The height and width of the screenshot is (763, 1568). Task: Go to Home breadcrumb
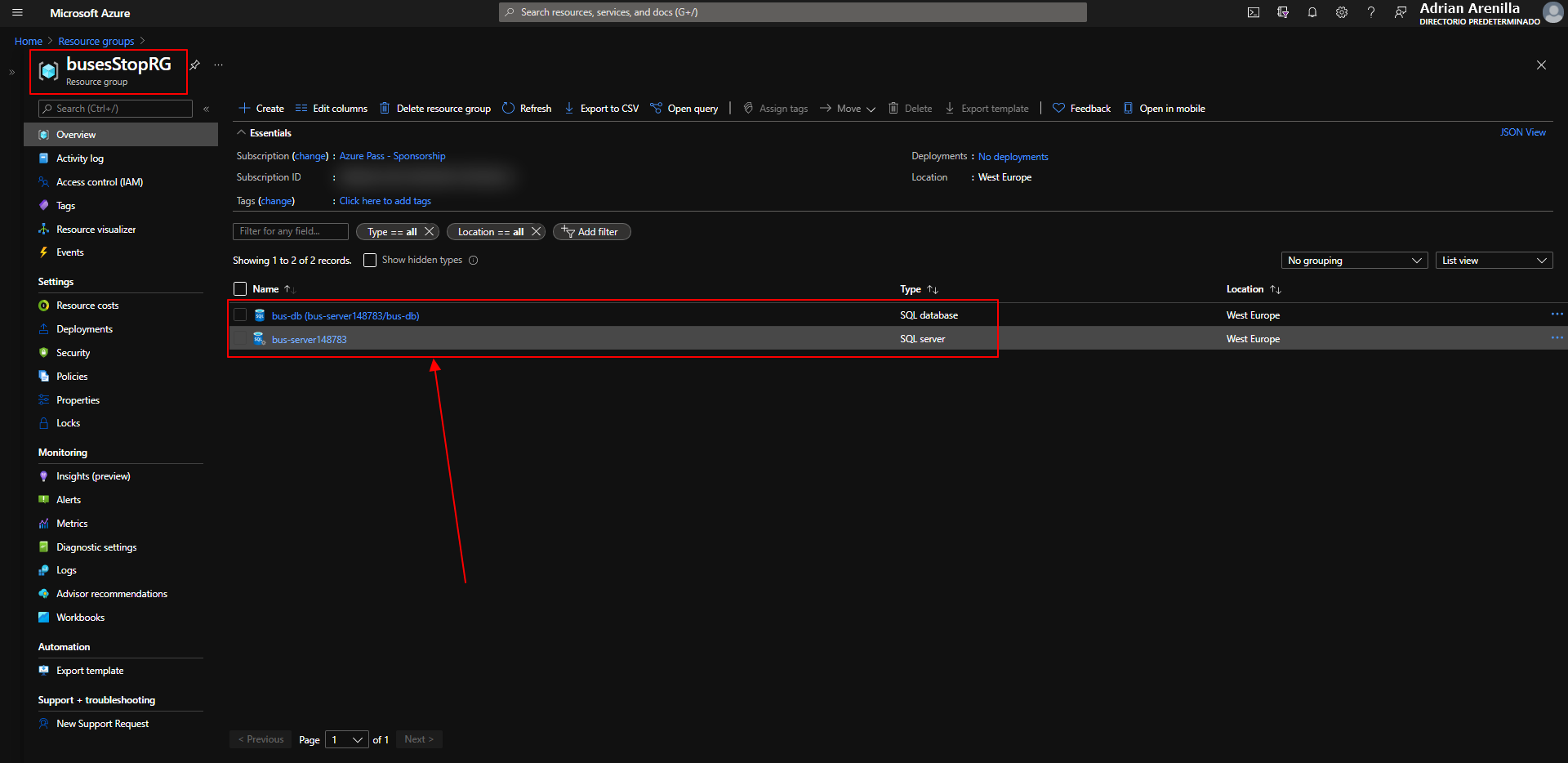click(29, 41)
